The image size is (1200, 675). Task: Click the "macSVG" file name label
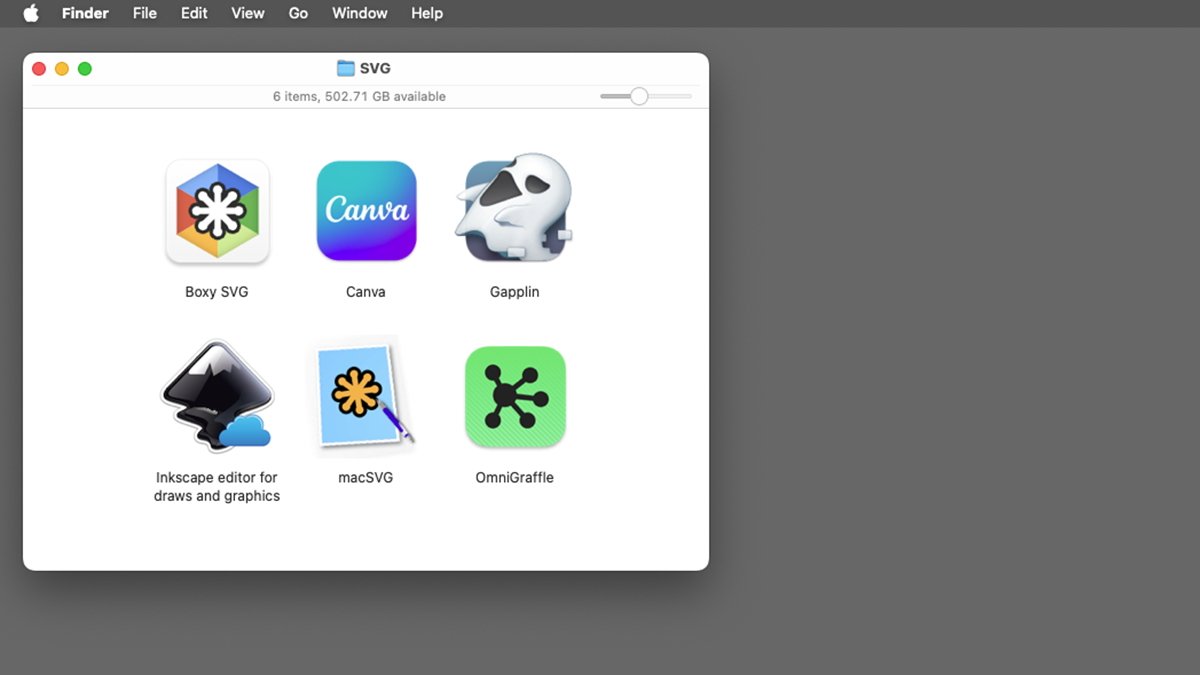(x=366, y=477)
